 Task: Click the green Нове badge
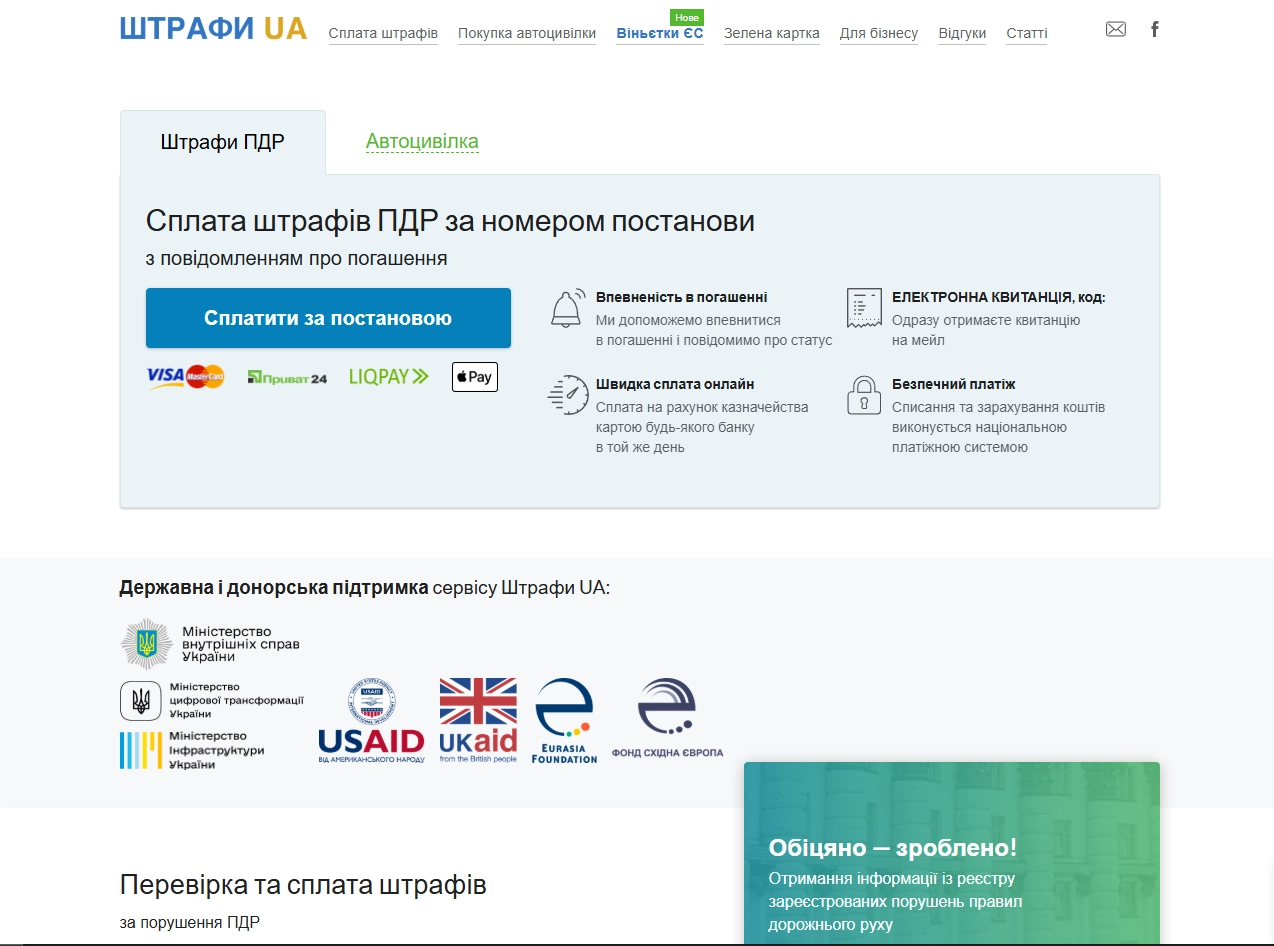[x=687, y=18]
